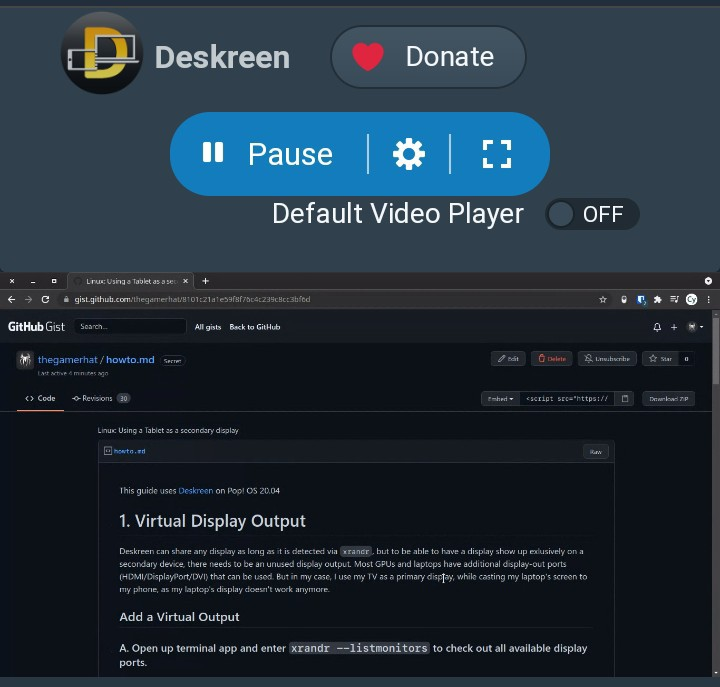Unsubscribe from the gist
720x687 pixels.
607,359
